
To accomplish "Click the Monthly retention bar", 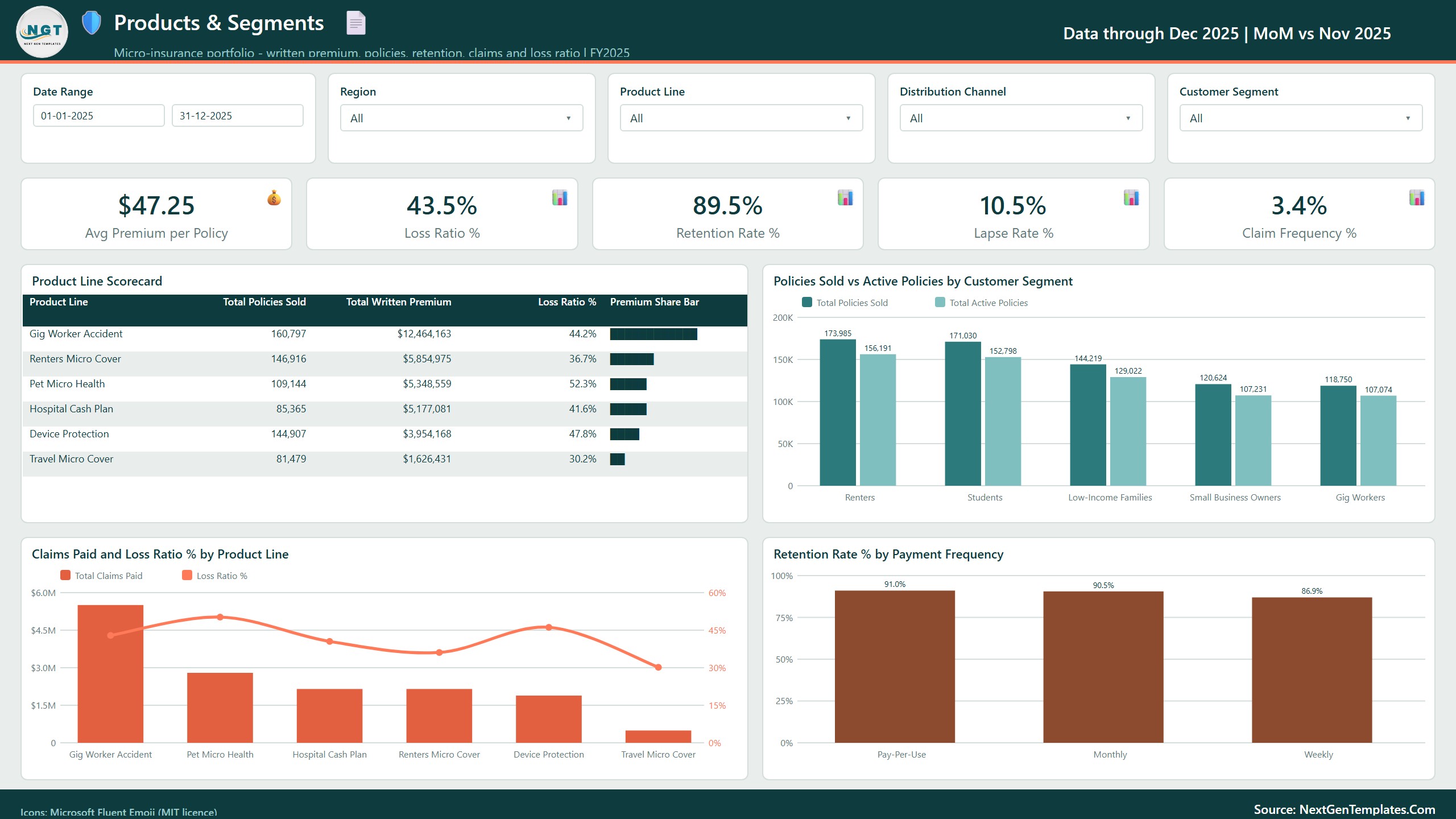I will pyautogui.click(x=1103, y=667).
